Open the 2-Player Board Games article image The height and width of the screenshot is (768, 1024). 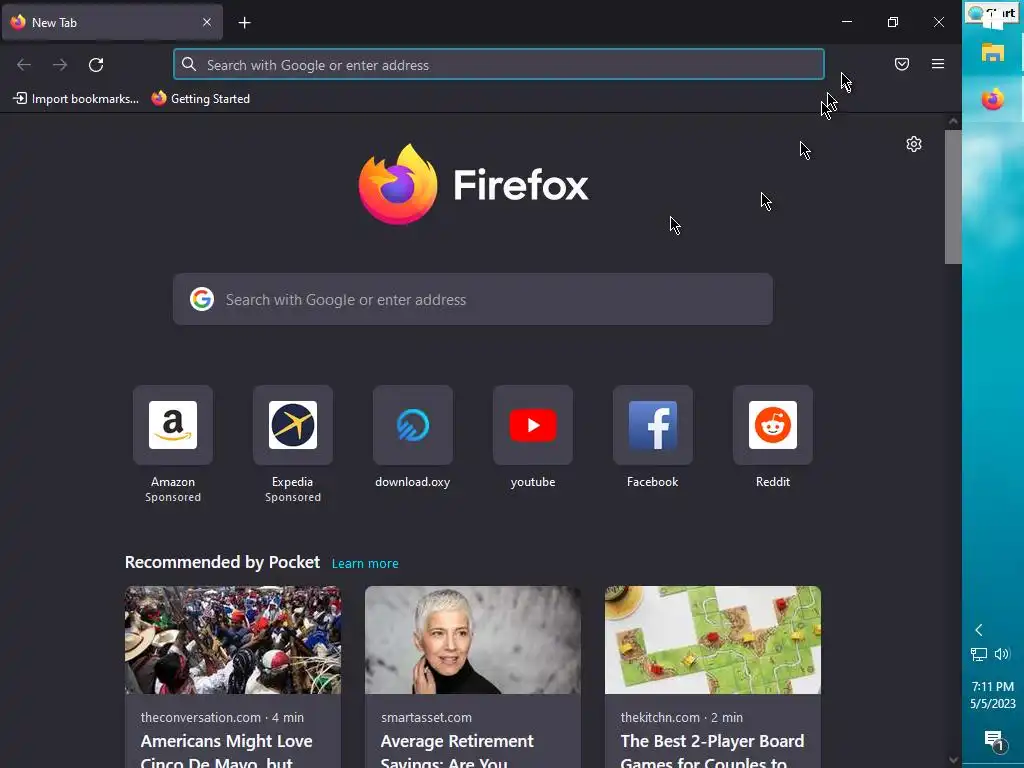pos(712,640)
